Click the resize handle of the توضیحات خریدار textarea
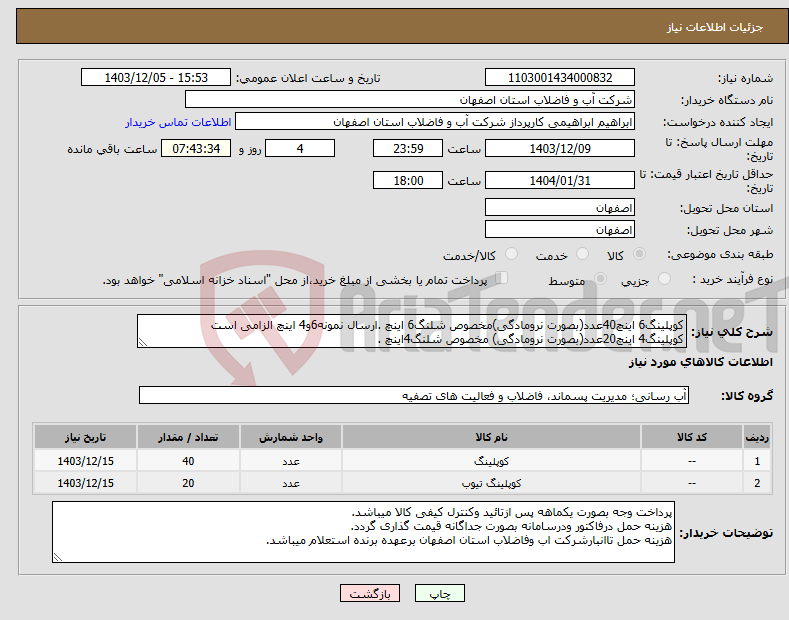Viewport: 789px width, 620px height. point(57,557)
